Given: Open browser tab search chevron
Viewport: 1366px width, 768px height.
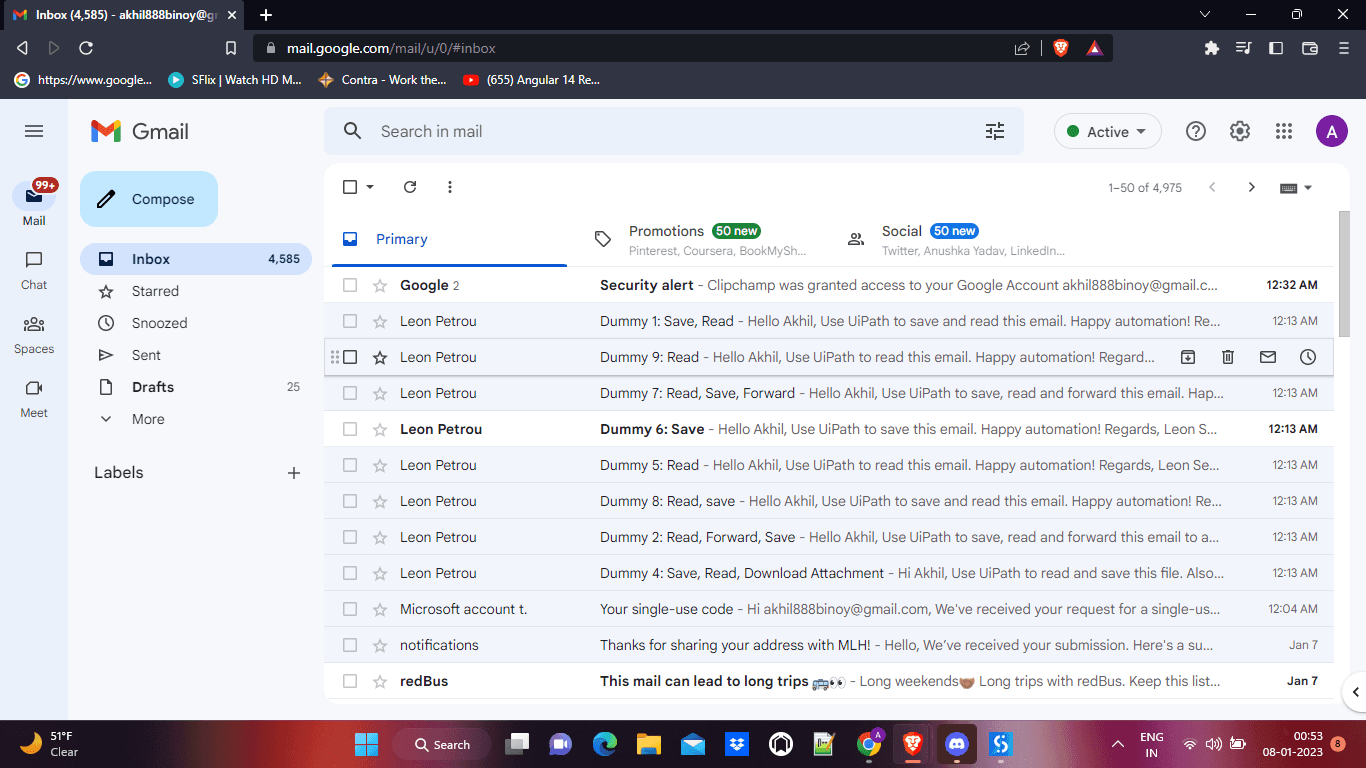Looking at the screenshot, I should point(1204,14).
